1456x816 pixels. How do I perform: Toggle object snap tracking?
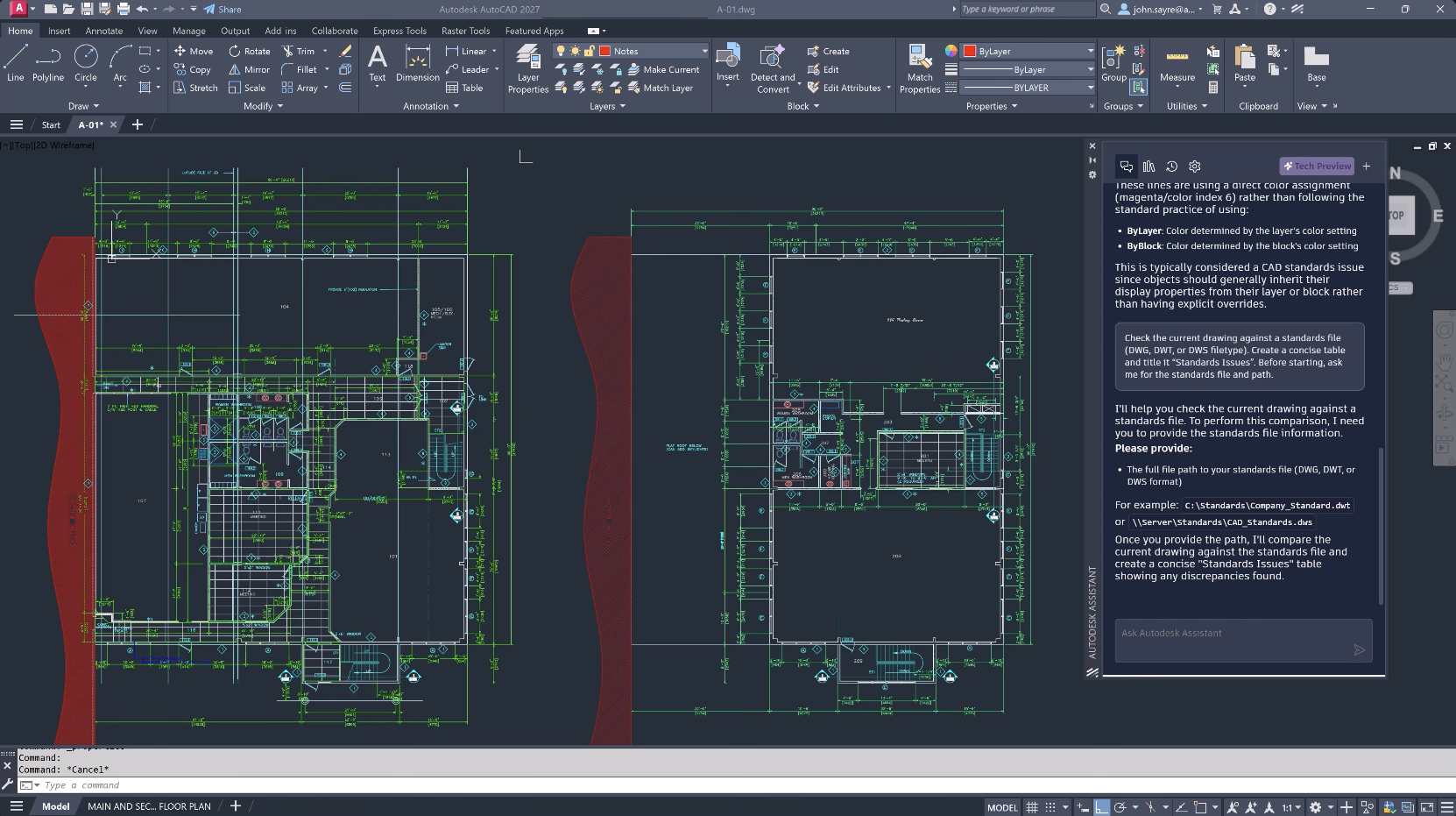click(x=1182, y=807)
